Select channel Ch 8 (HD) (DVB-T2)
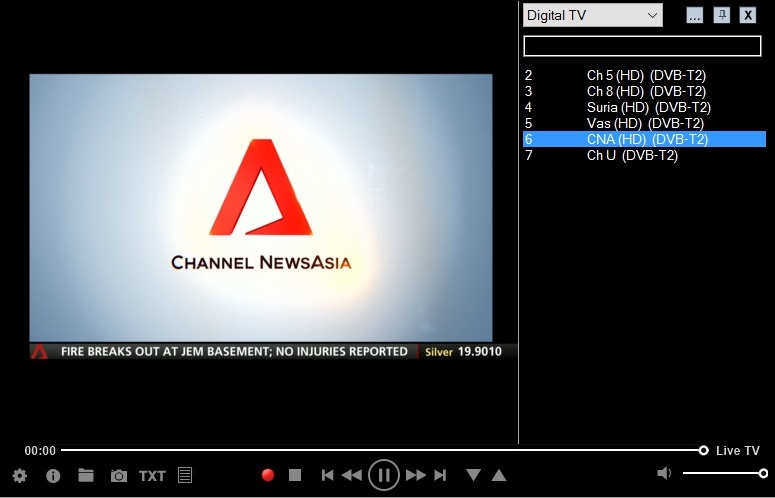The height and width of the screenshot is (498, 775). point(645,91)
